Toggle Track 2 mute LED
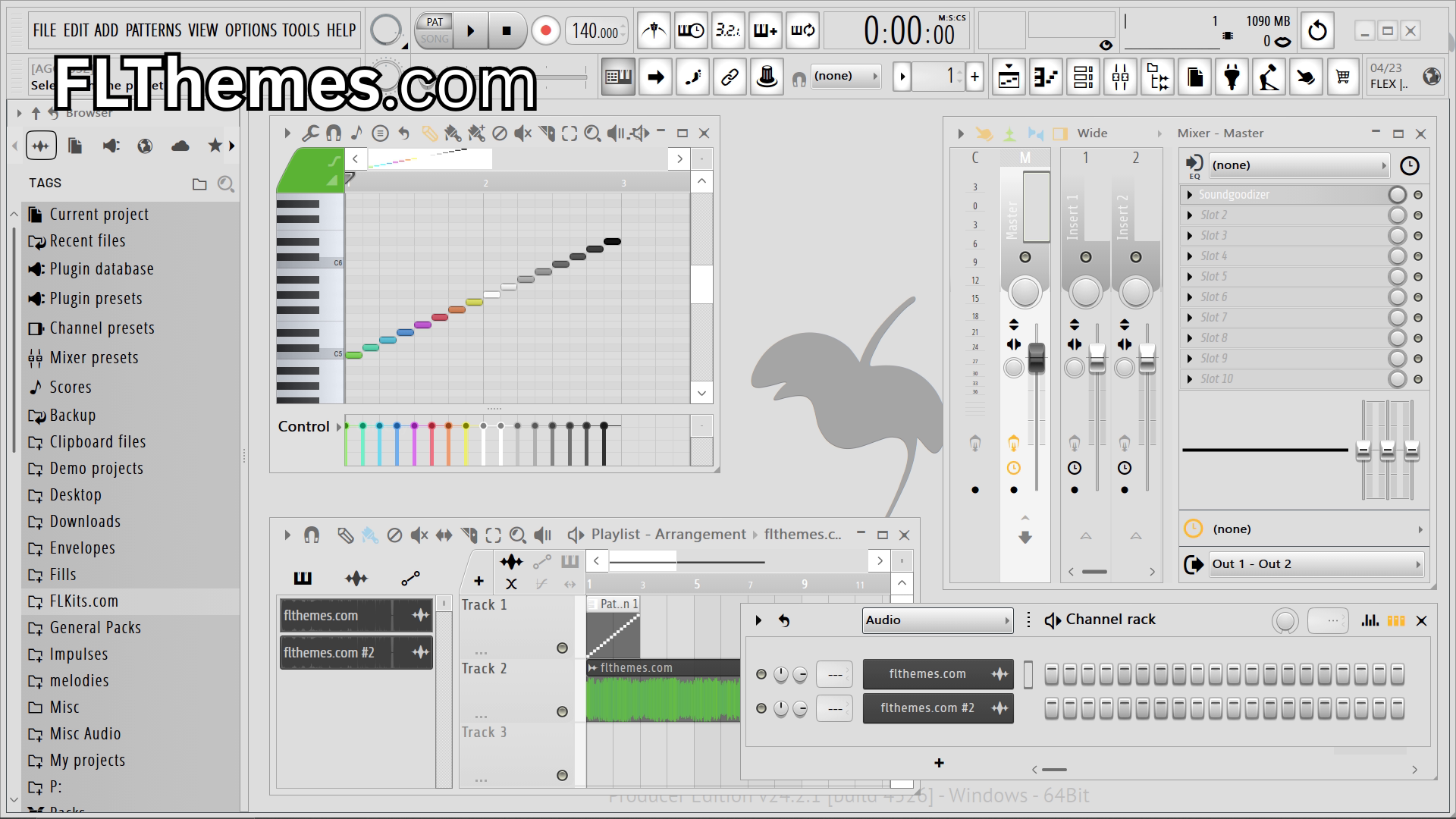1456x819 pixels. point(562,711)
